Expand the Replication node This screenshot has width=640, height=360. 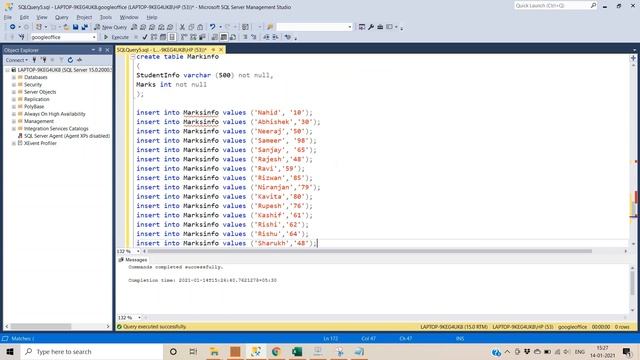click(14, 99)
